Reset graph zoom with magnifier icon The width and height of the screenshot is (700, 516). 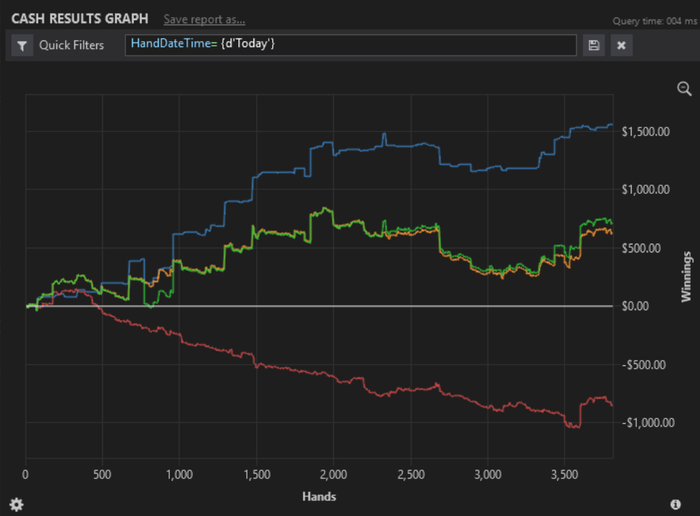click(x=684, y=88)
